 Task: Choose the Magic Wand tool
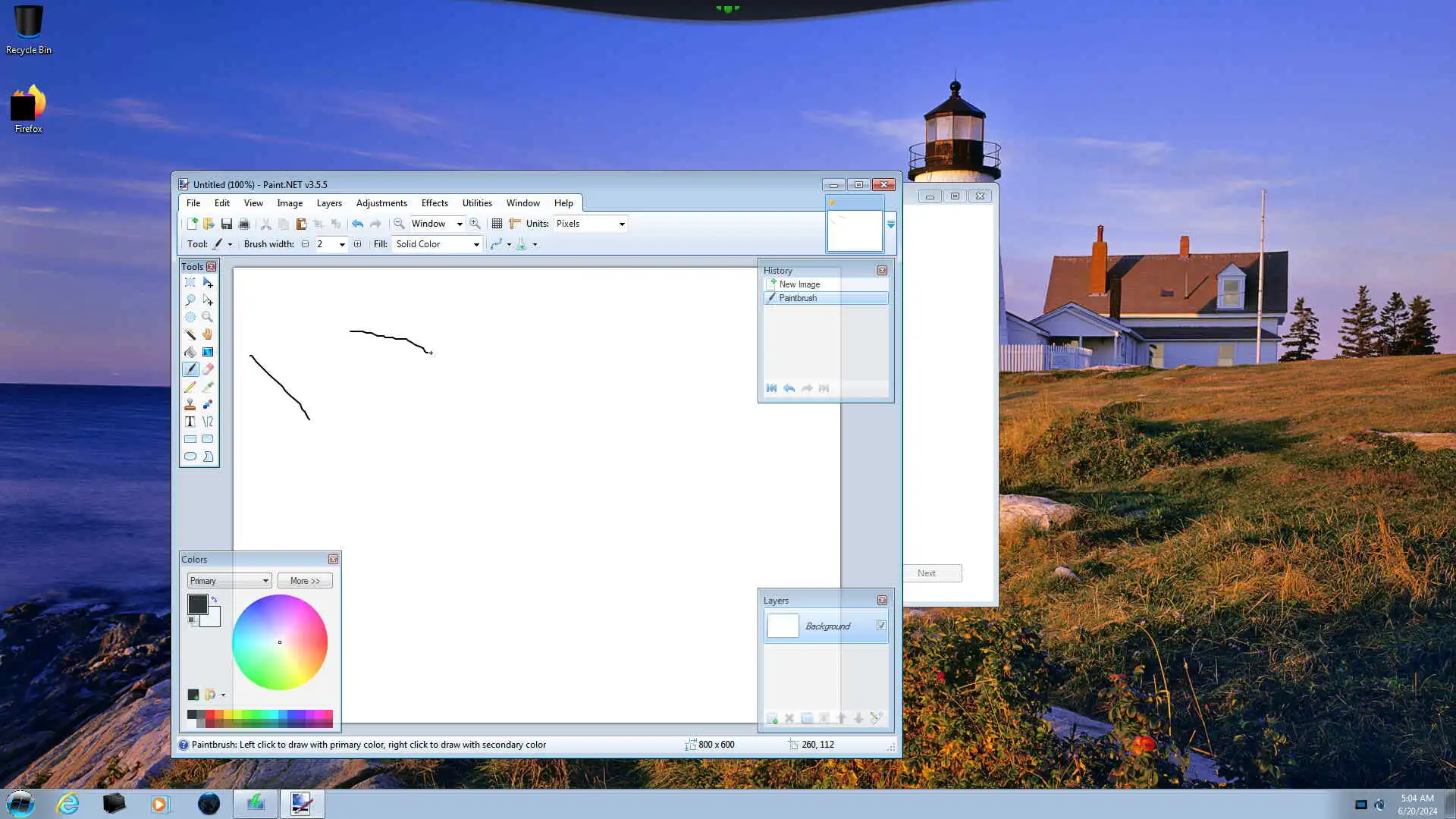(190, 334)
